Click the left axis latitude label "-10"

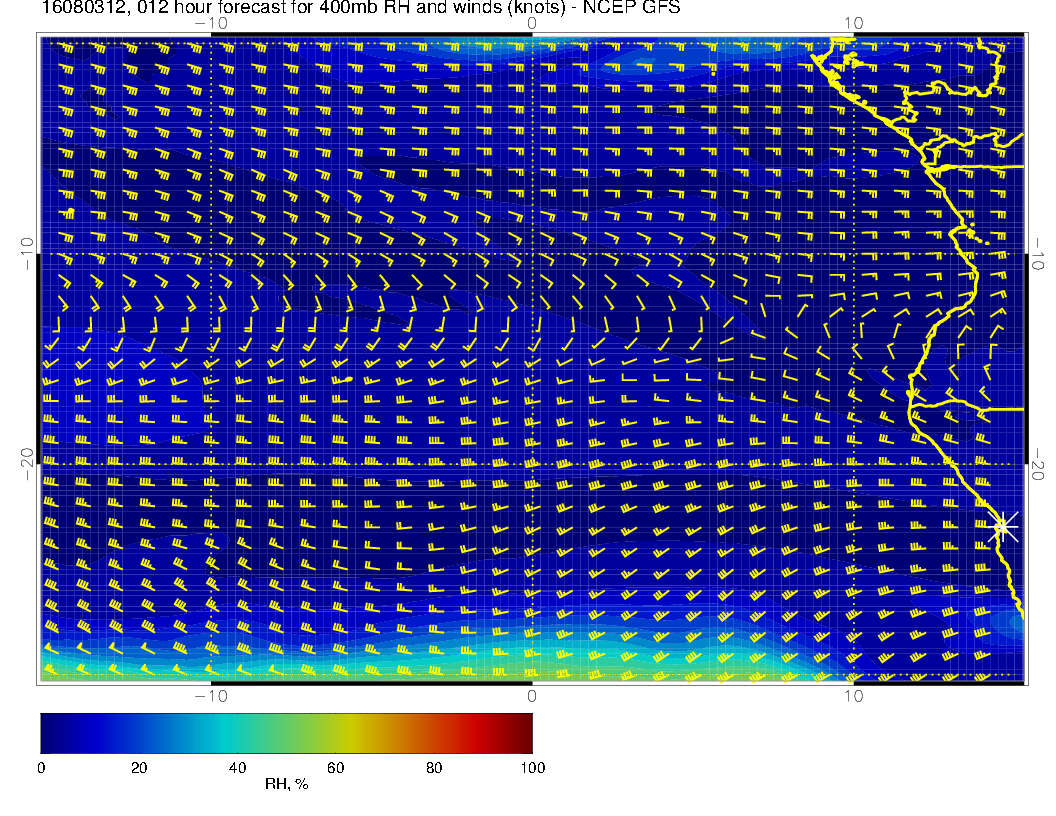click(27, 253)
